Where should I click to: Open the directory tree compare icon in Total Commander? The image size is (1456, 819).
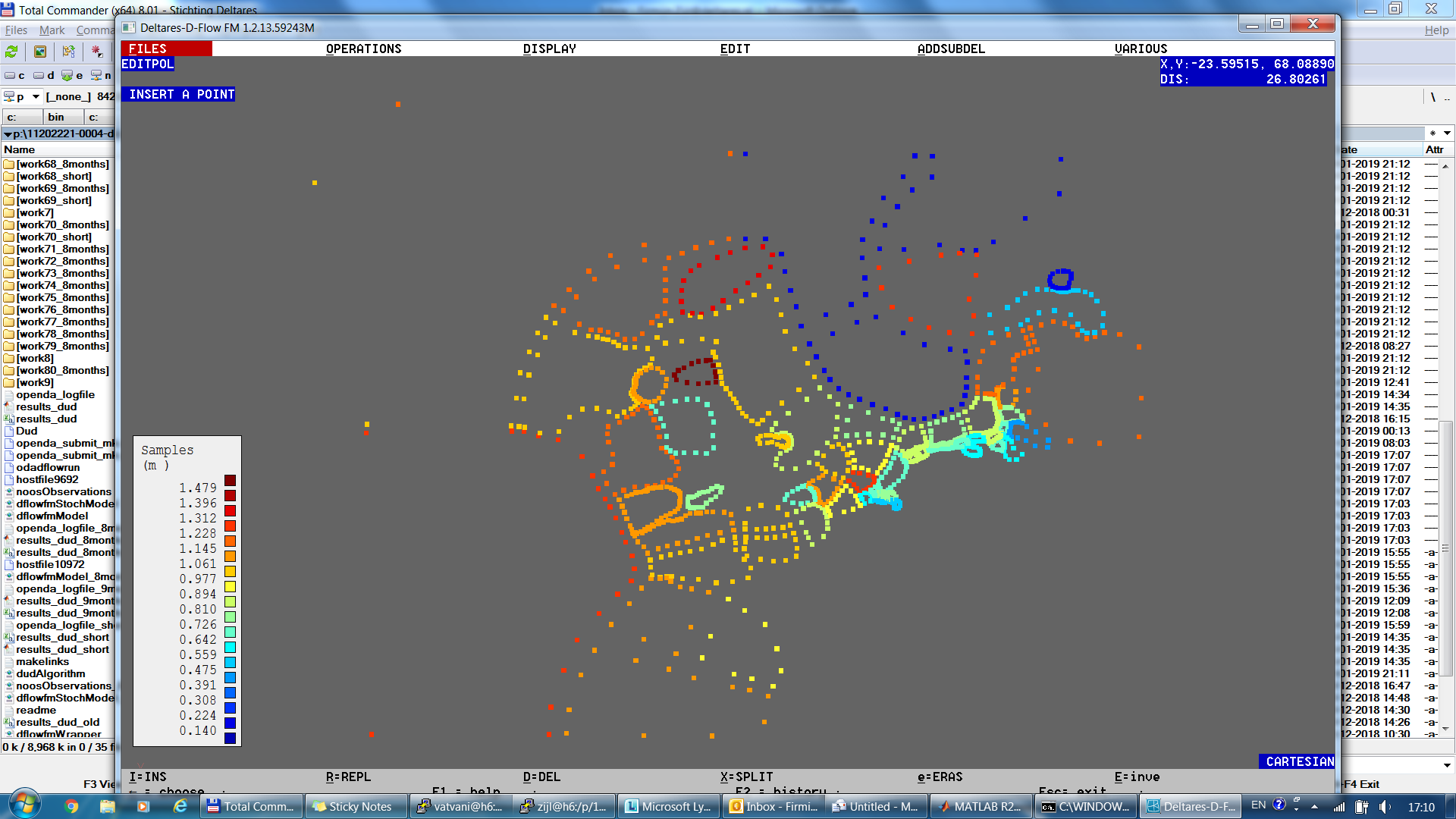pyautogui.click(x=67, y=52)
